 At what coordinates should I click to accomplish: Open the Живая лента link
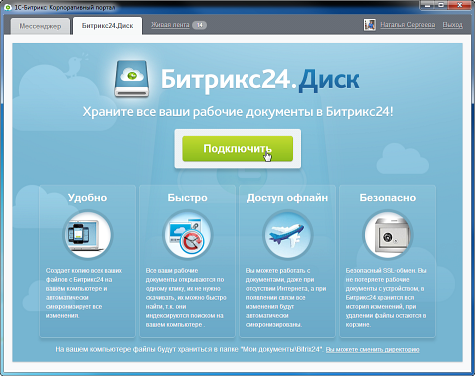point(170,25)
